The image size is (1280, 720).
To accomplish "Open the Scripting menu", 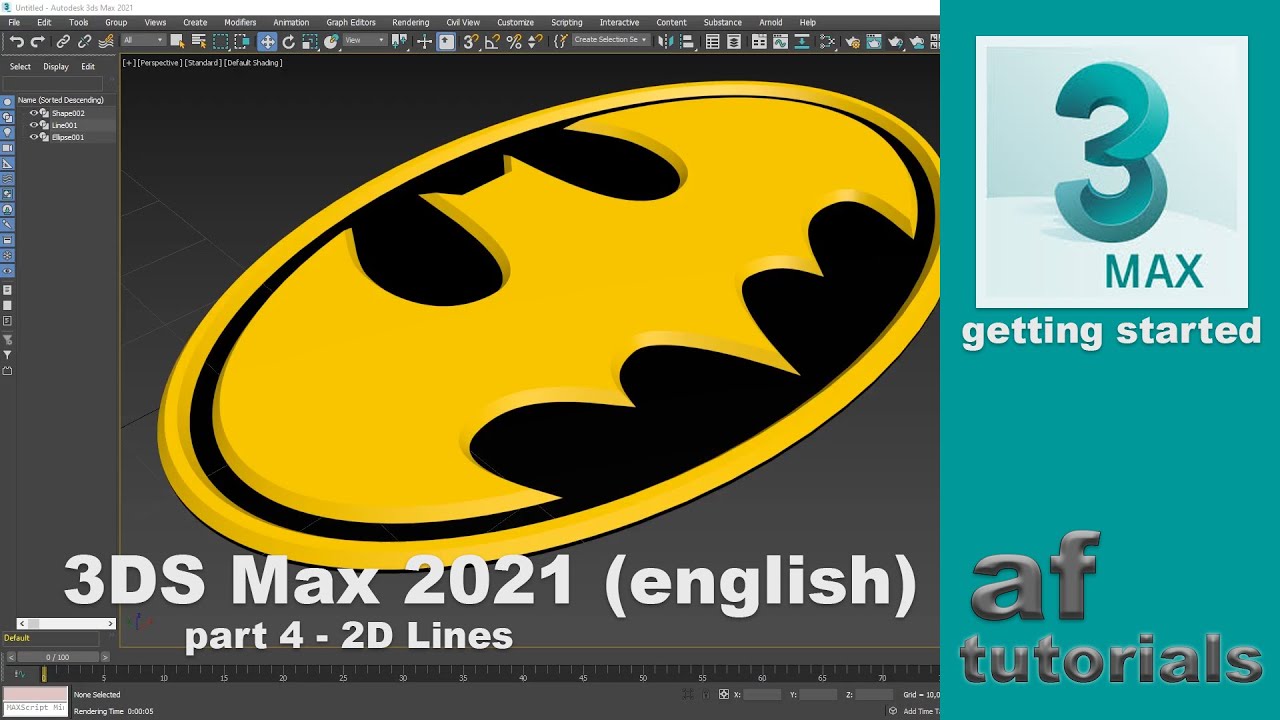I will pos(566,22).
